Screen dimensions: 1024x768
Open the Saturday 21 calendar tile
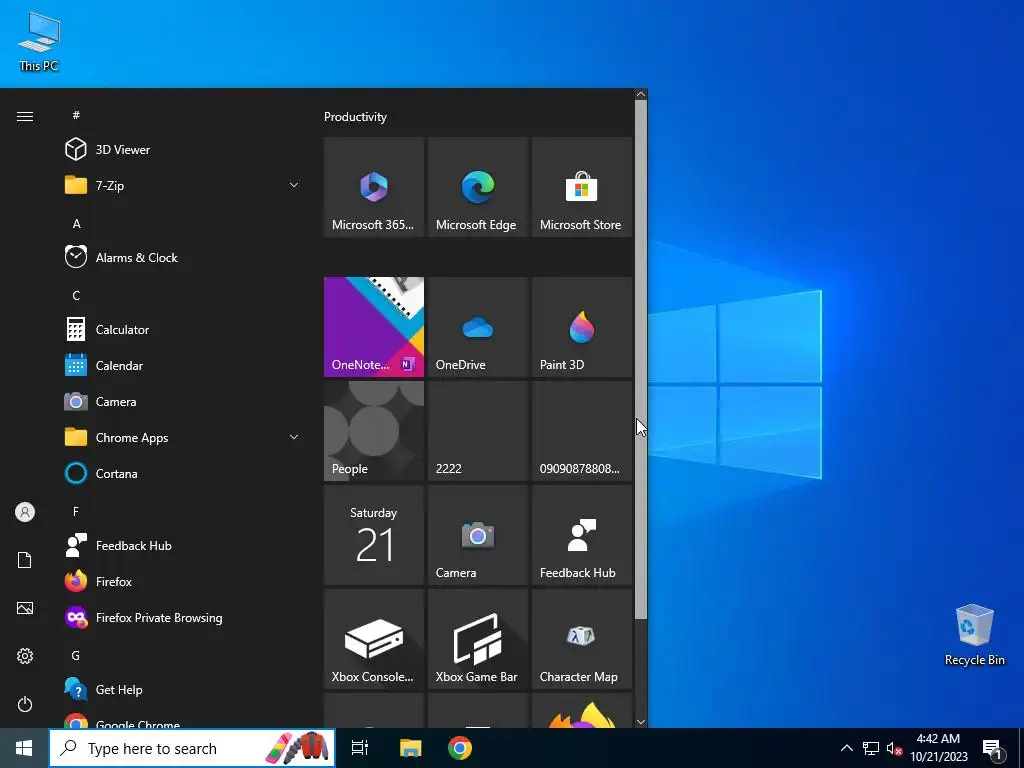[374, 535]
